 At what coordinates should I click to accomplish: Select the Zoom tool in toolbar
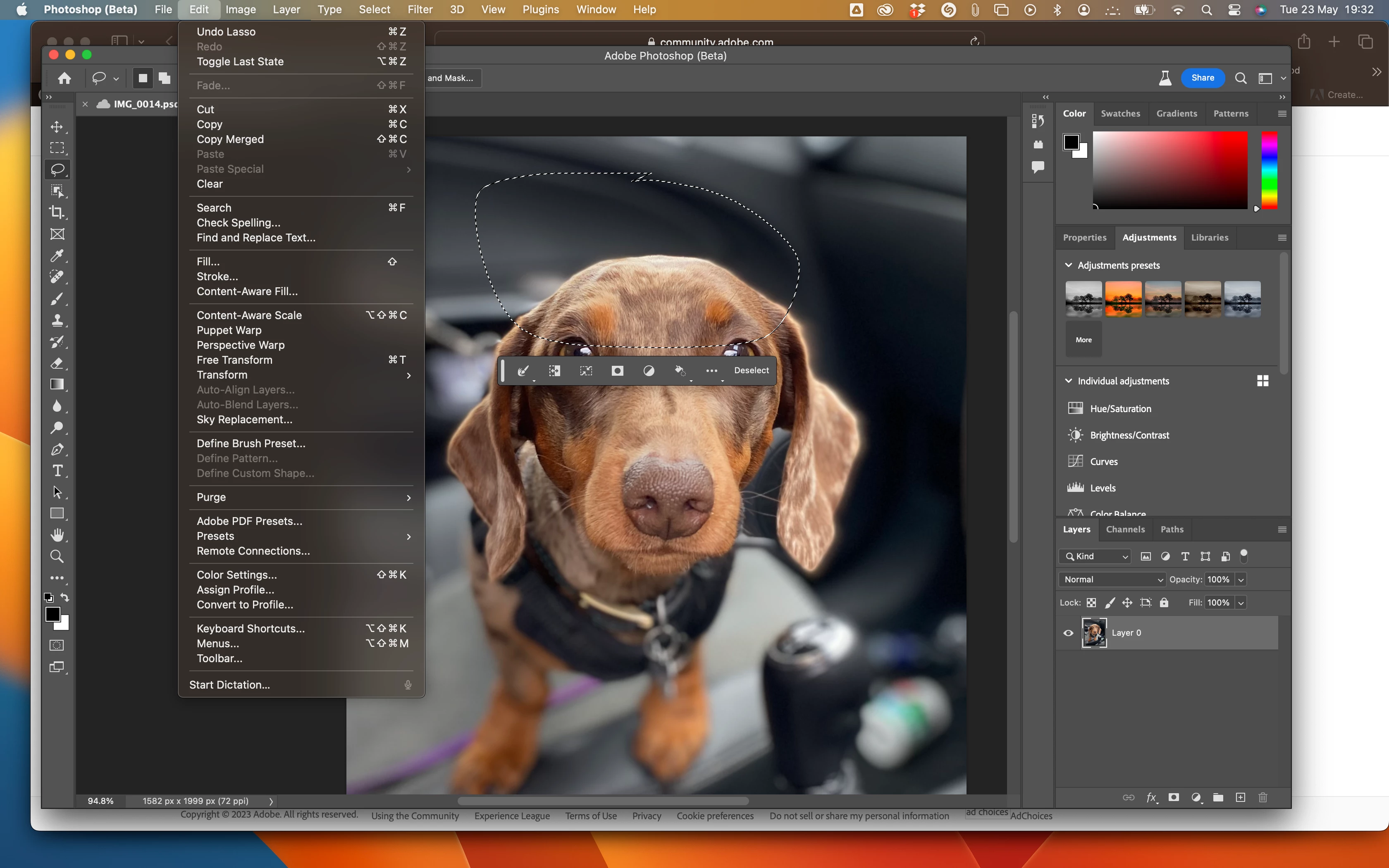tap(56, 556)
